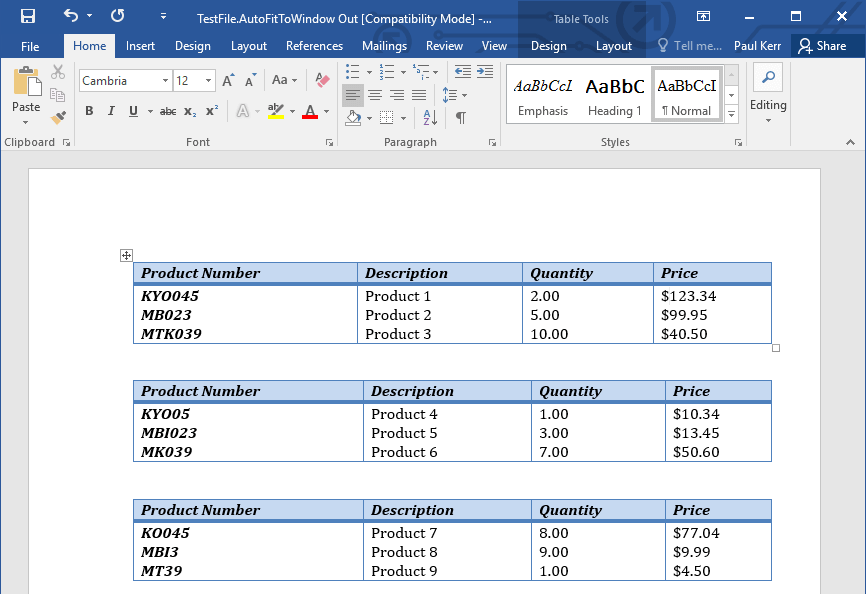Apply yellow text highlight color
The width and height of the screenshot is (866, 594).
click(276, 111)
